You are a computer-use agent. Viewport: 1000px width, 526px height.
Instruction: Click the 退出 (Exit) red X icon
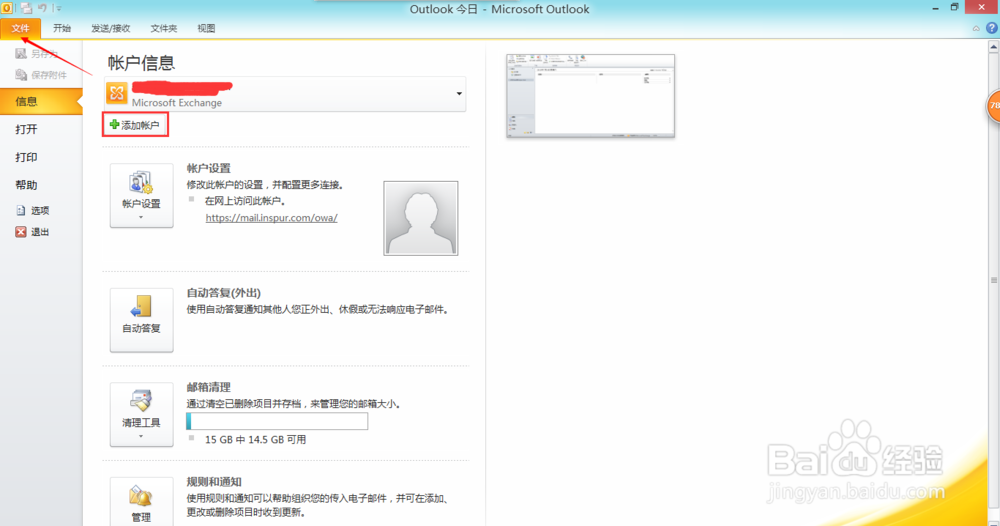[21, 232]
